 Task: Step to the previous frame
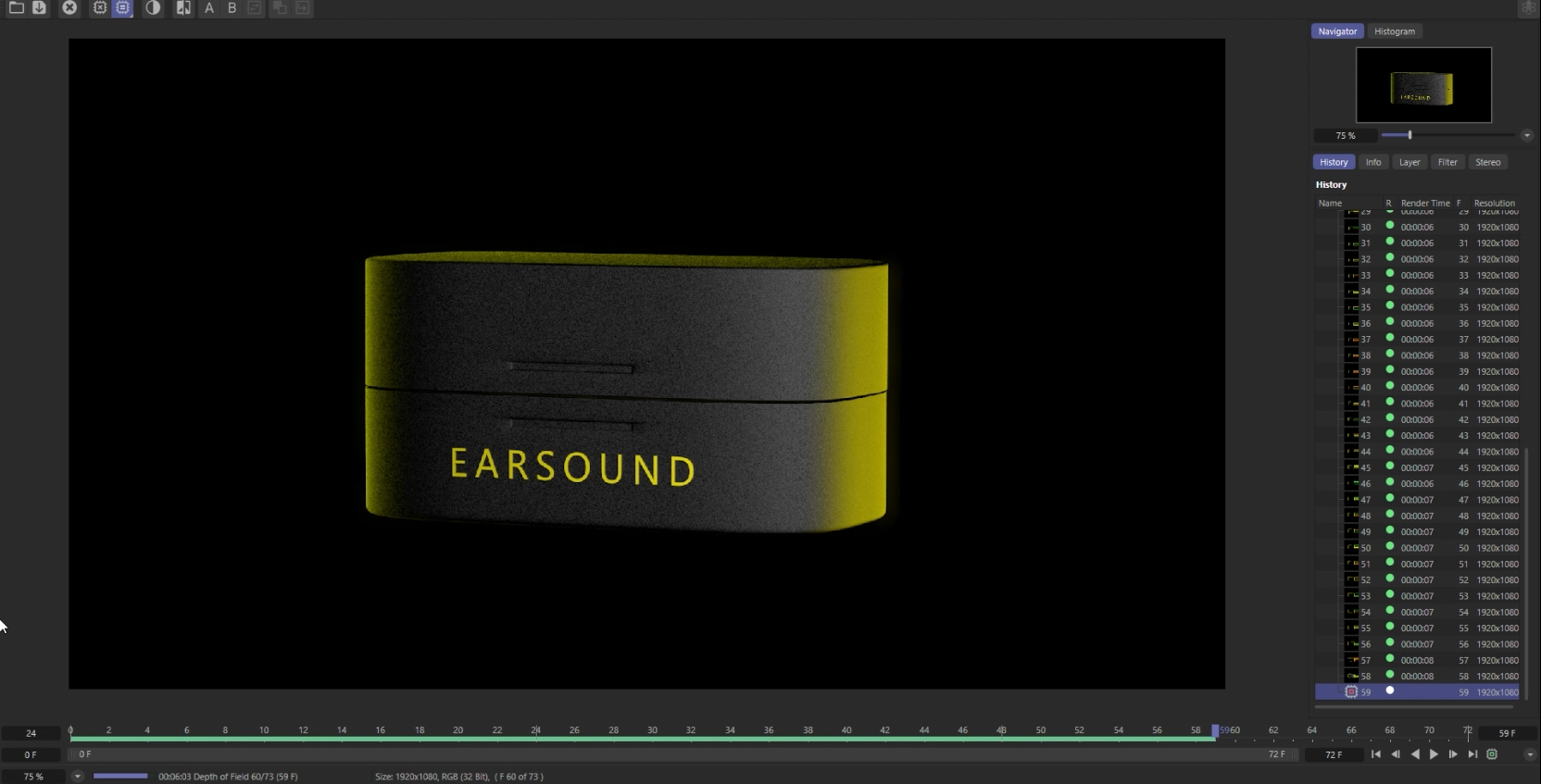(1396, 754)
